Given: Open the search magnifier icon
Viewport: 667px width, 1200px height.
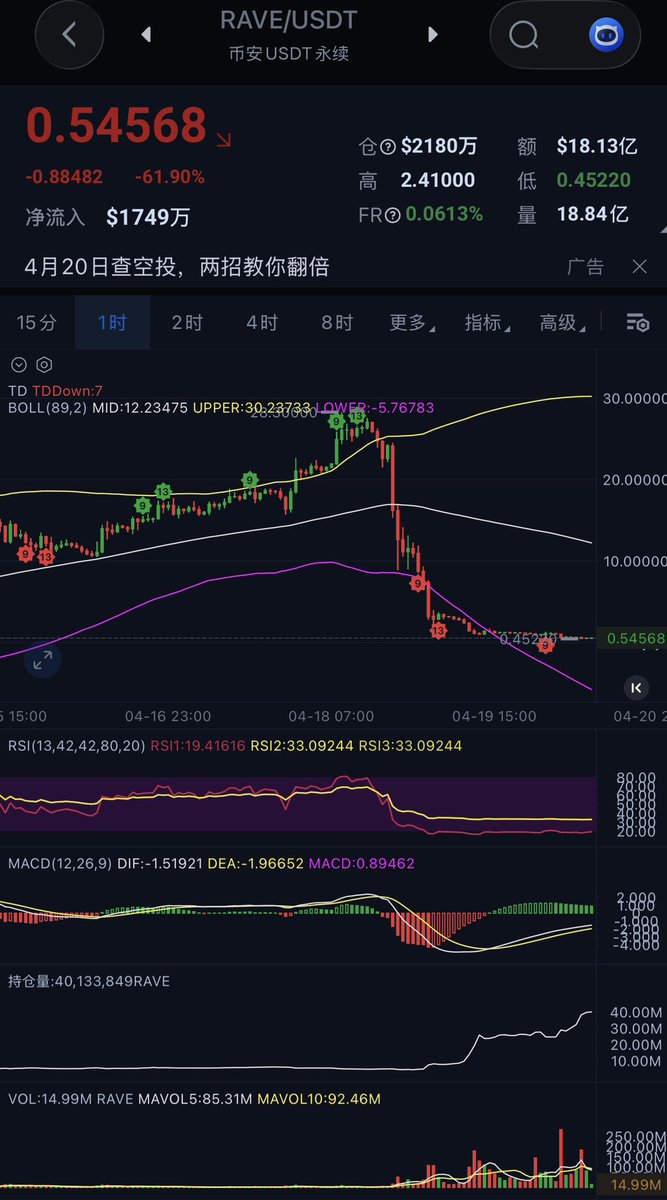Looking at the screenshot, I should tap(524, 36).
